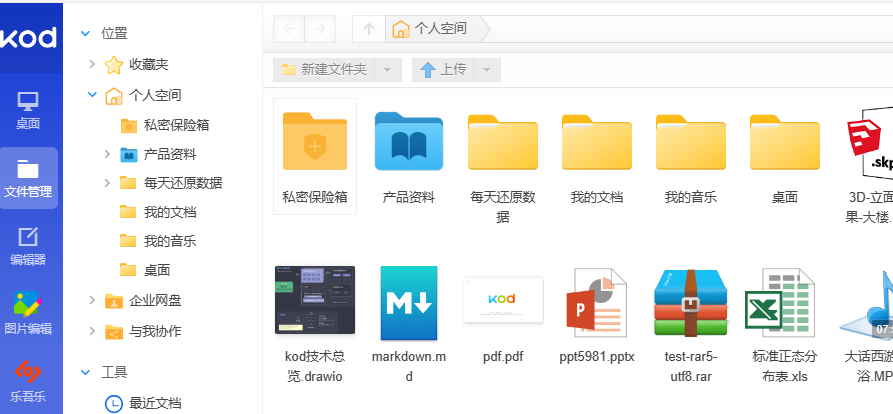Select the 桌面 folder in grid

tap(785, 142)
